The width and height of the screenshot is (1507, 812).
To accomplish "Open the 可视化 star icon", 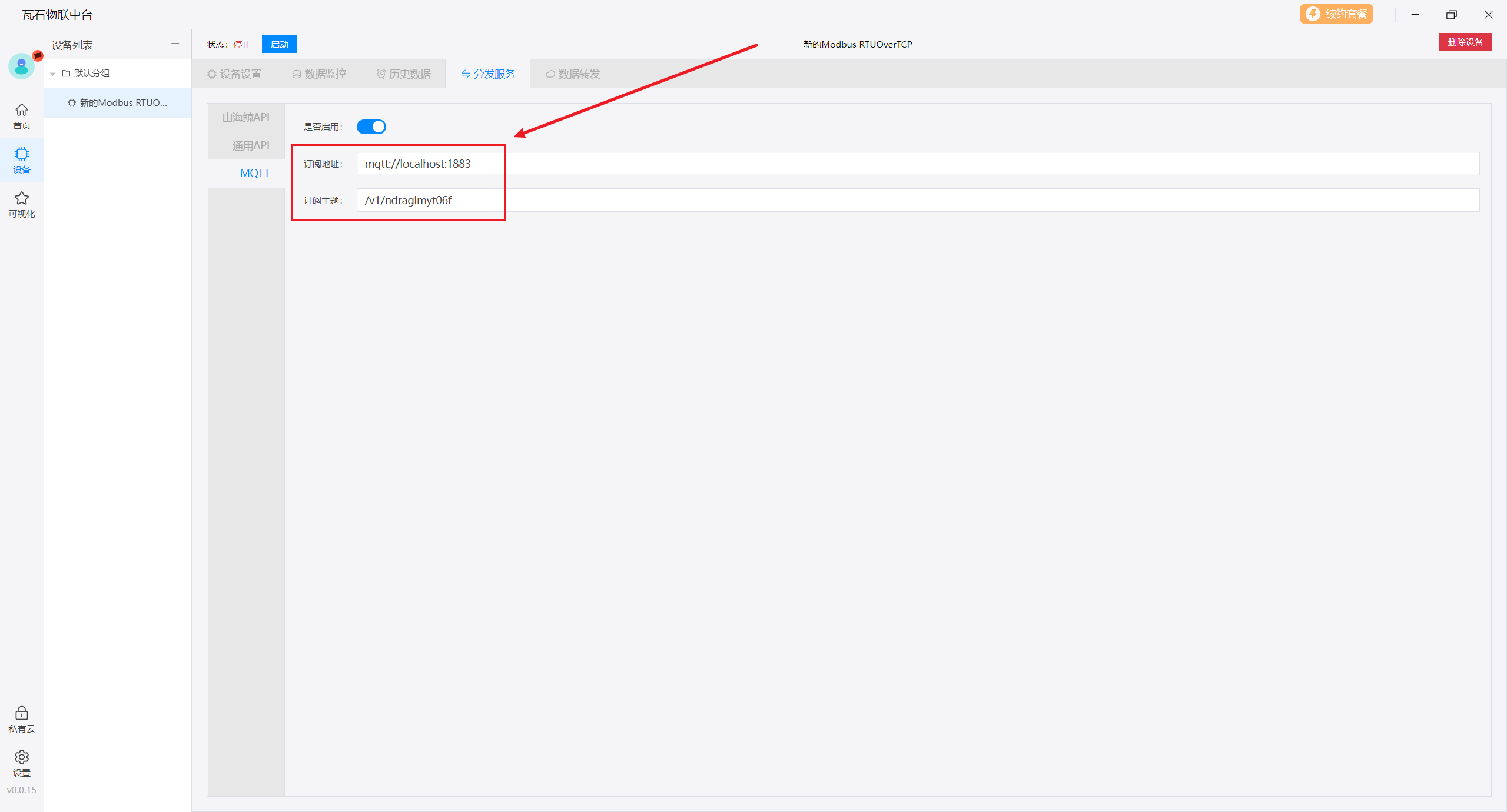I will point(22,204).
